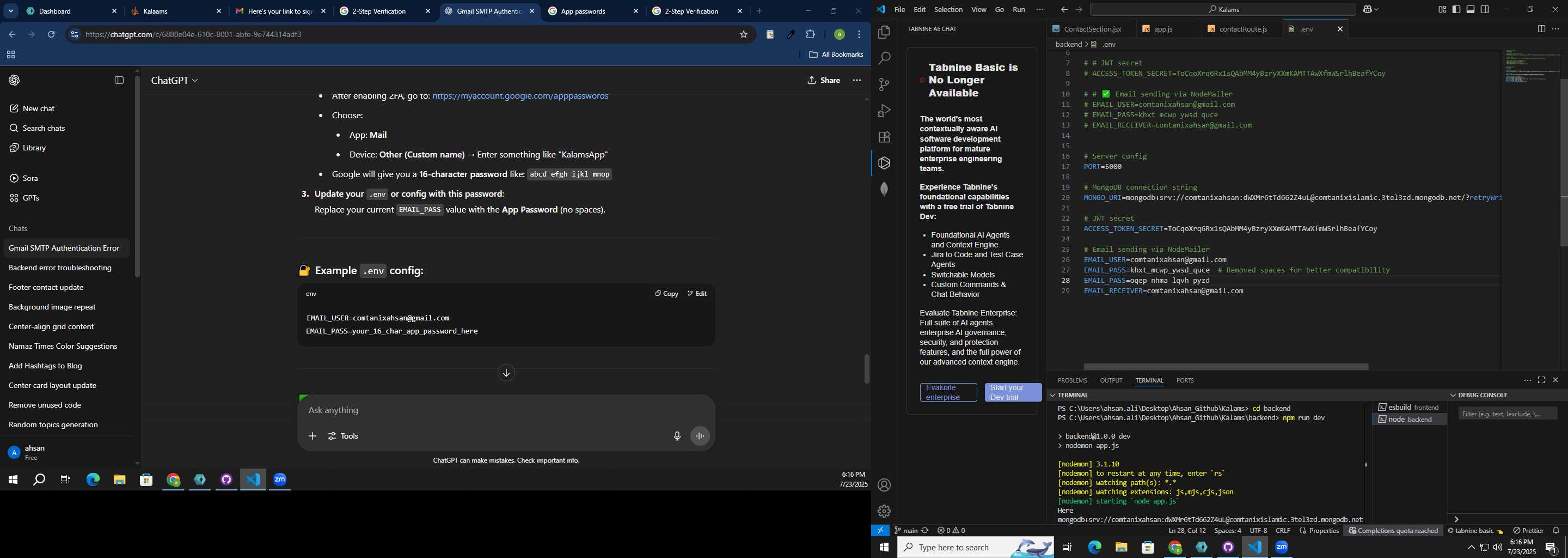Click Start your Dev trial button
The image size is (1568, 558).
click(1013, 392)
